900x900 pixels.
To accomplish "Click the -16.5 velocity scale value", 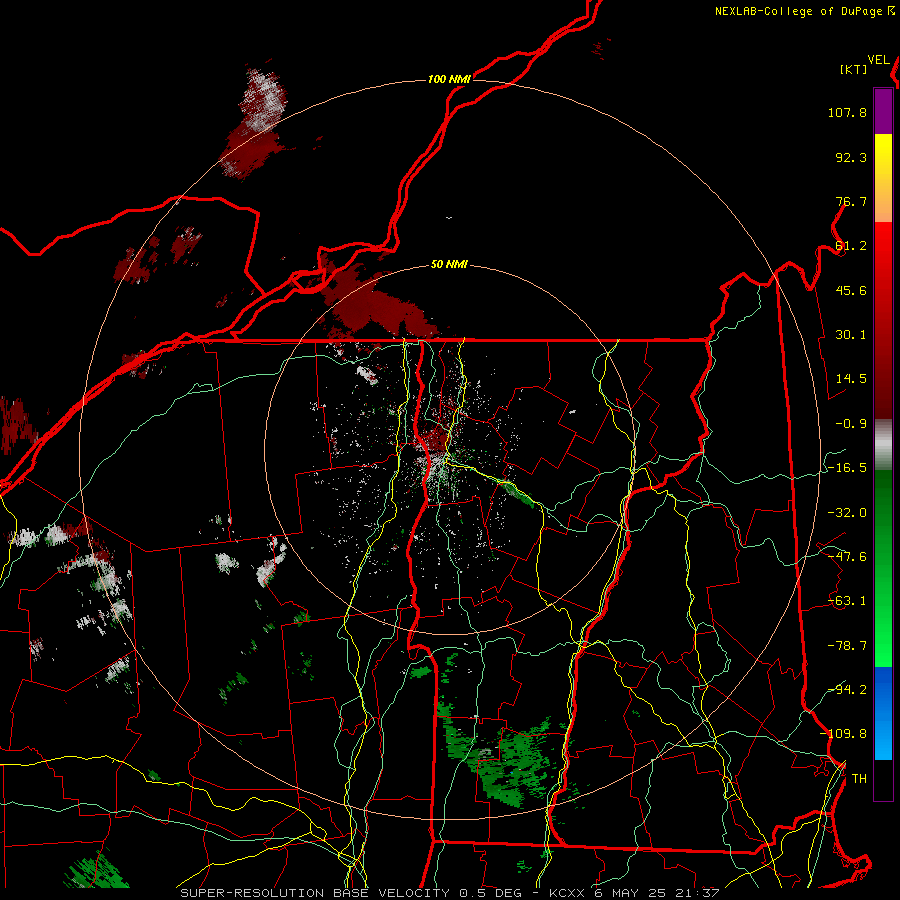I will tap(847, 468).
